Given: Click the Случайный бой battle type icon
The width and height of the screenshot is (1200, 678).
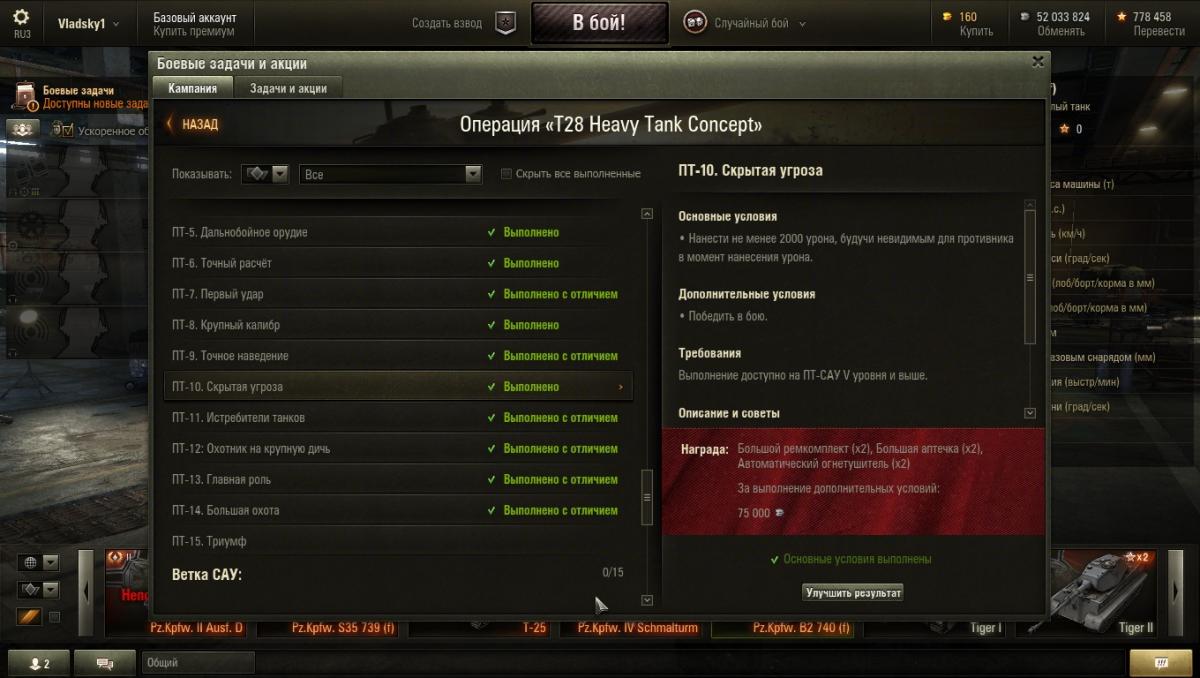Looking at the screenshot, I should pyautogui.click(x=694, y=22).
